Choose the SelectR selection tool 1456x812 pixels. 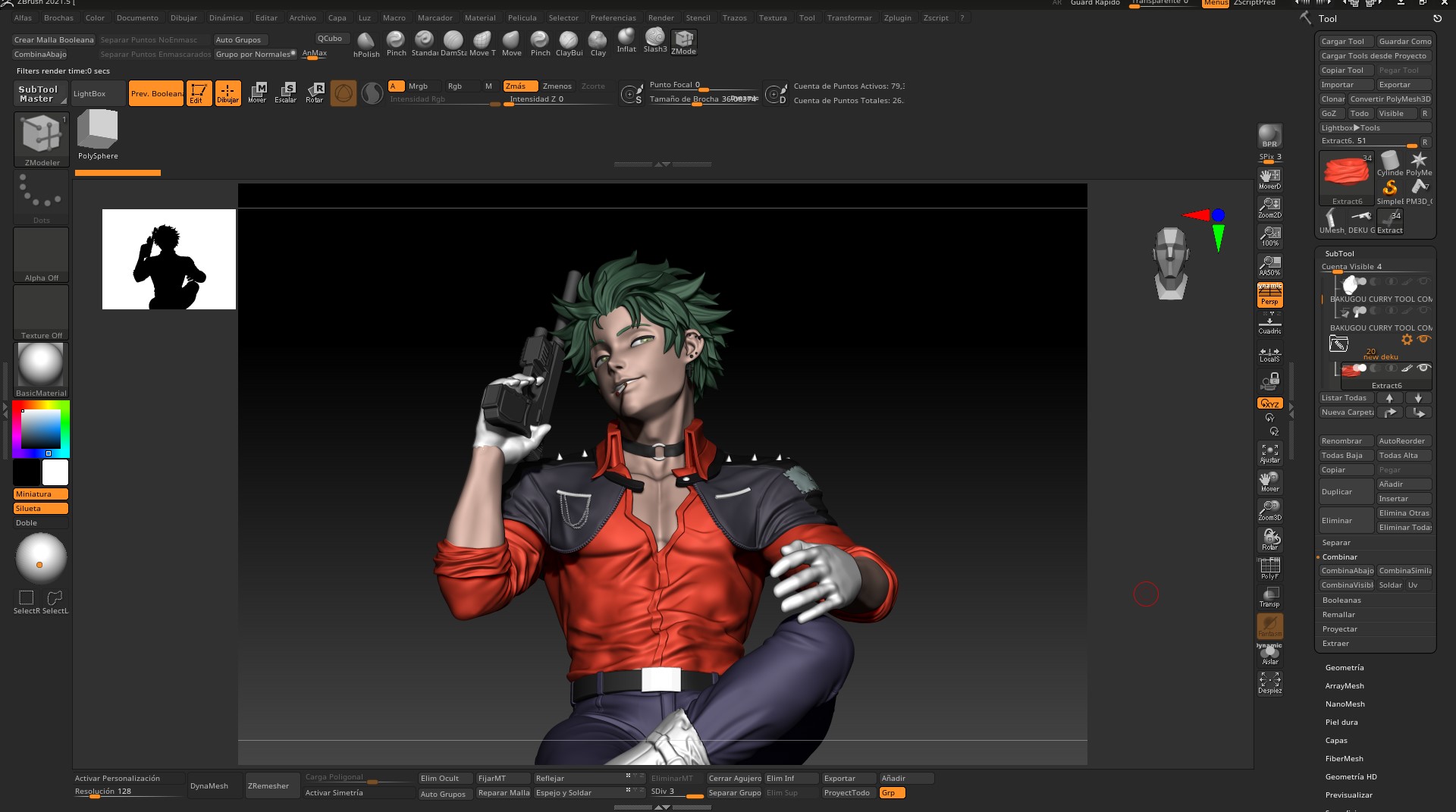tap(27, 602)
